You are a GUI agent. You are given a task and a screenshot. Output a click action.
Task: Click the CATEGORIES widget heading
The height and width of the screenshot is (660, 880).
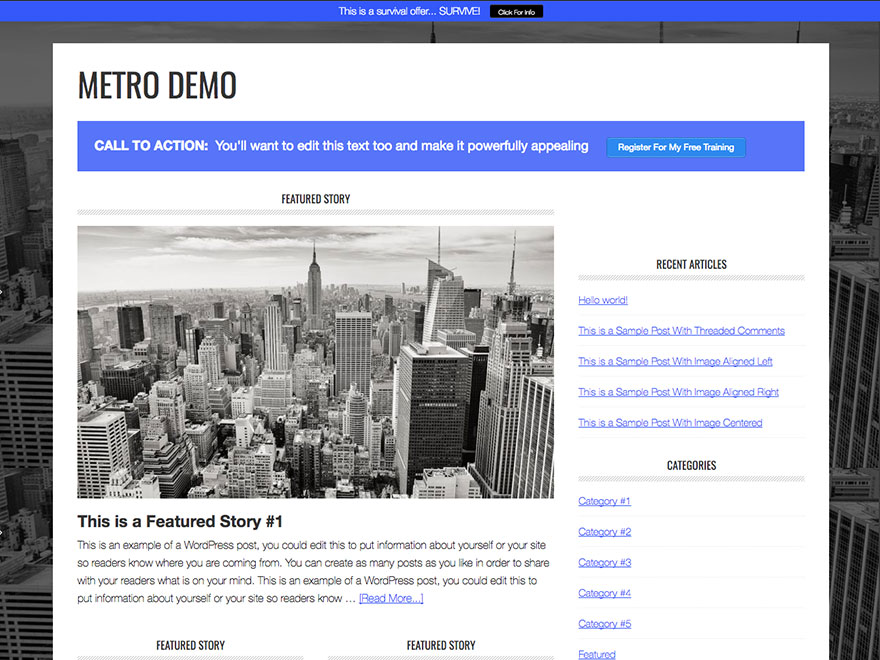click(691, 465)
